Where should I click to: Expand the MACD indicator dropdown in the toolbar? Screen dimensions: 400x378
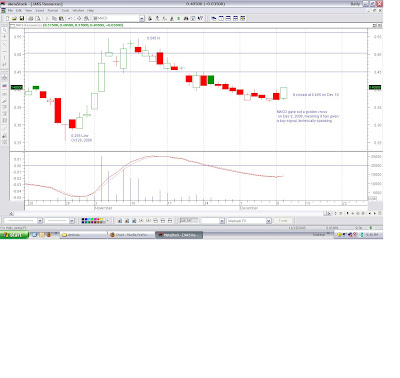point(142,18)
